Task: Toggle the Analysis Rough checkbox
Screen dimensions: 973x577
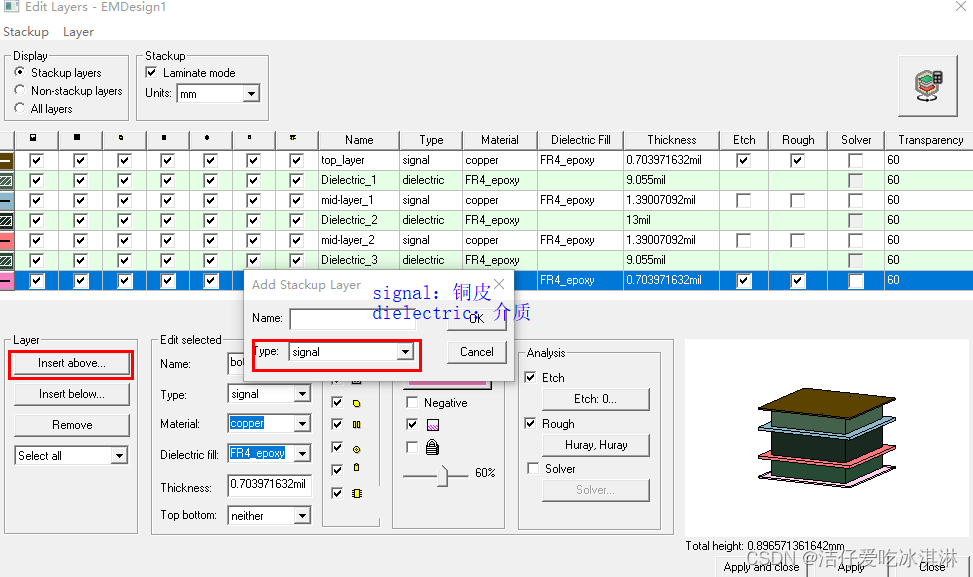Action: coord(531,424)
